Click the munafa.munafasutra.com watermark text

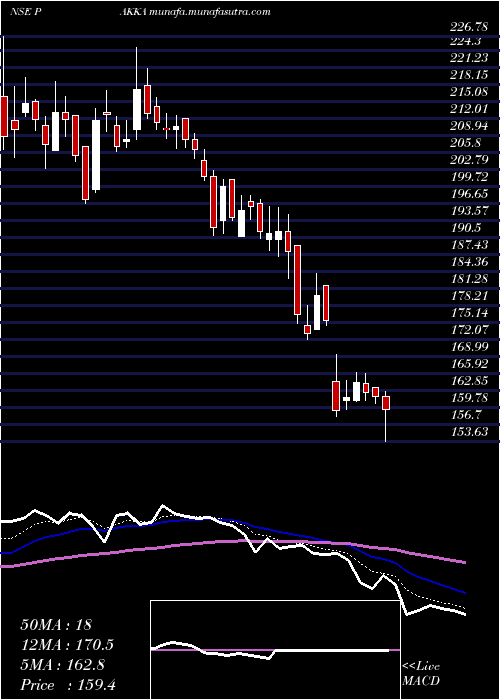coord(211,12)
